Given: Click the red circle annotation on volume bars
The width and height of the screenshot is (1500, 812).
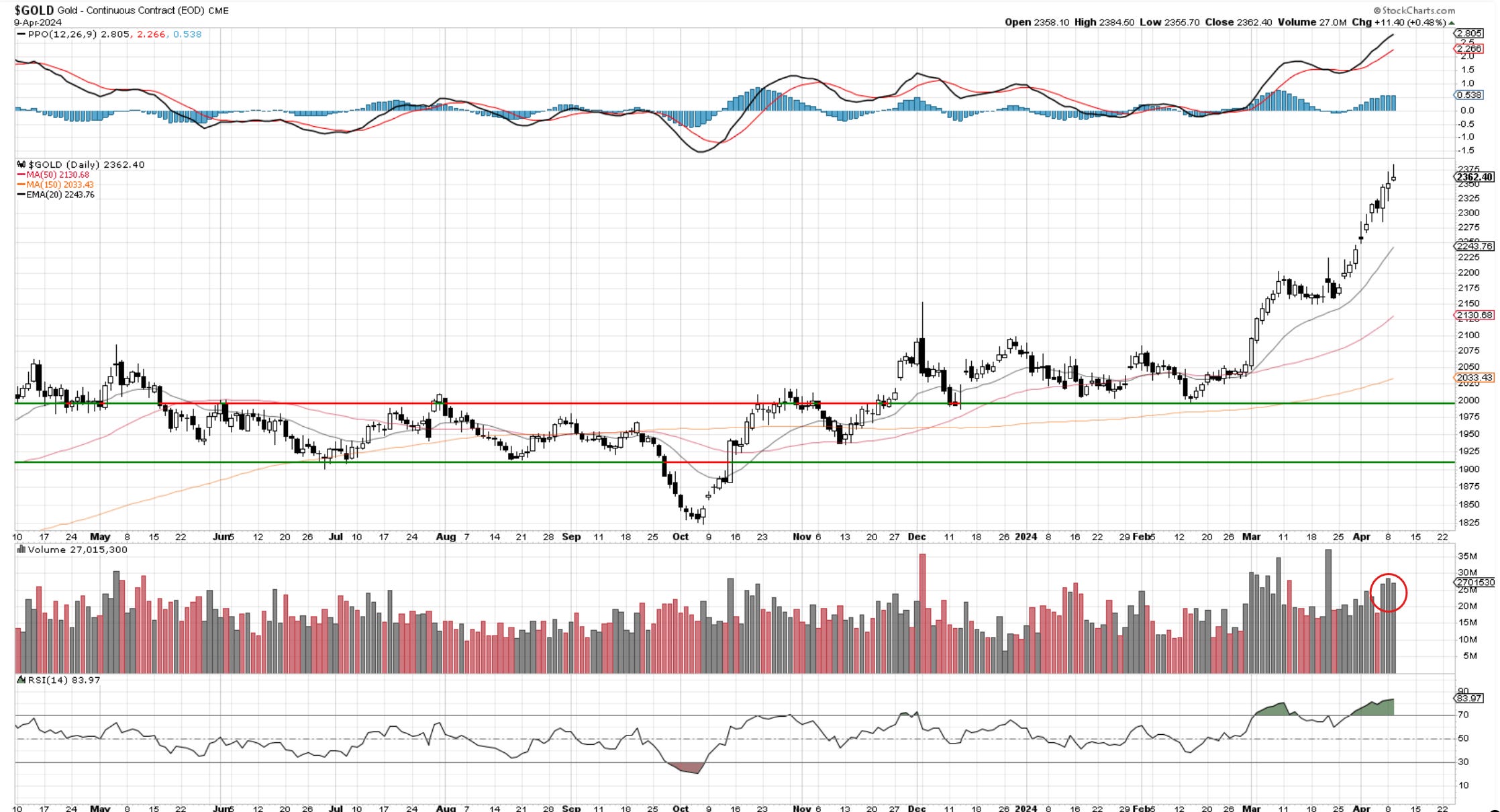Looking at the screenshot, I should (x=1388, y=593).
